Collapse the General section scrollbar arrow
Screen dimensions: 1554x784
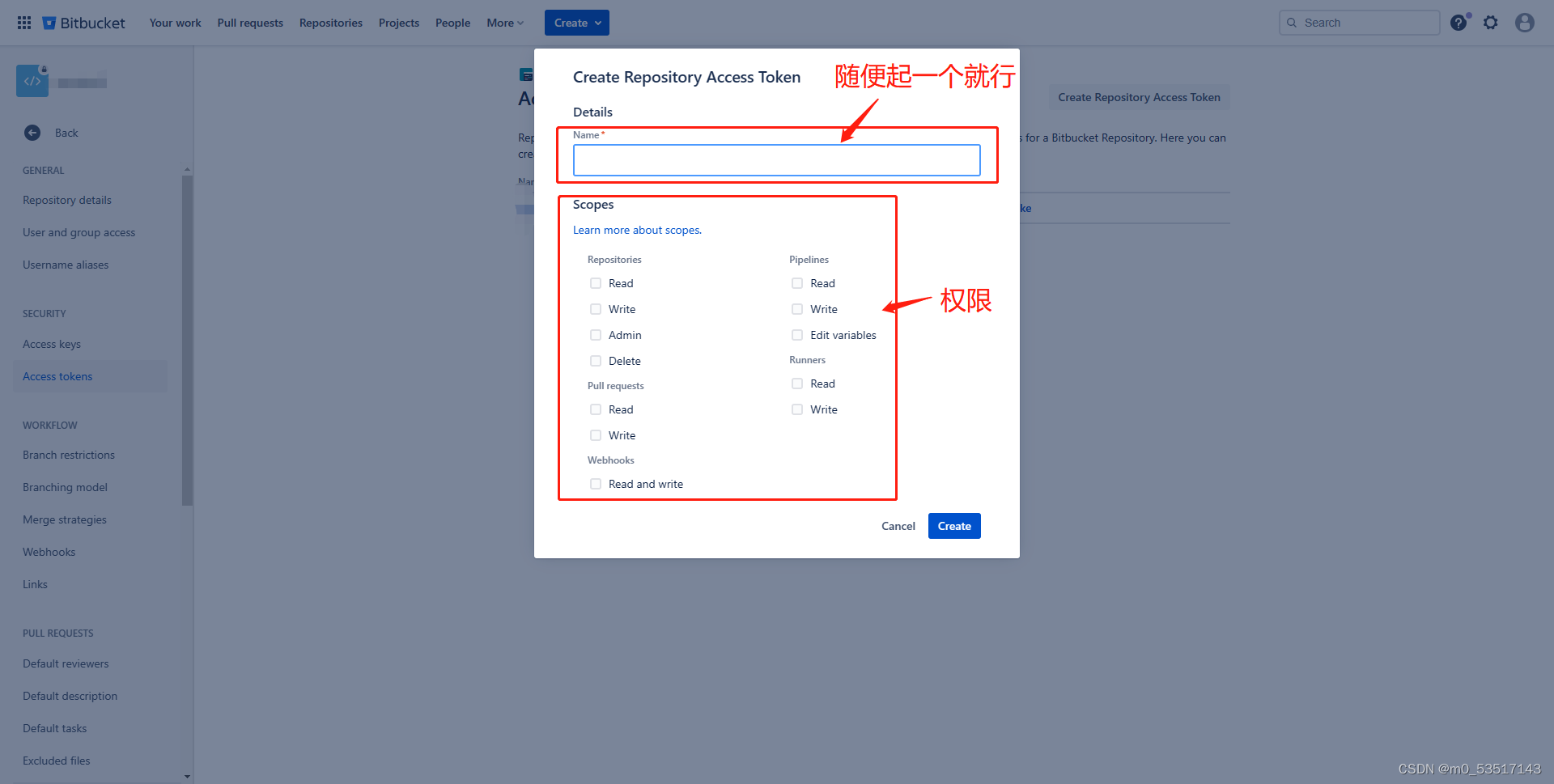187,169
